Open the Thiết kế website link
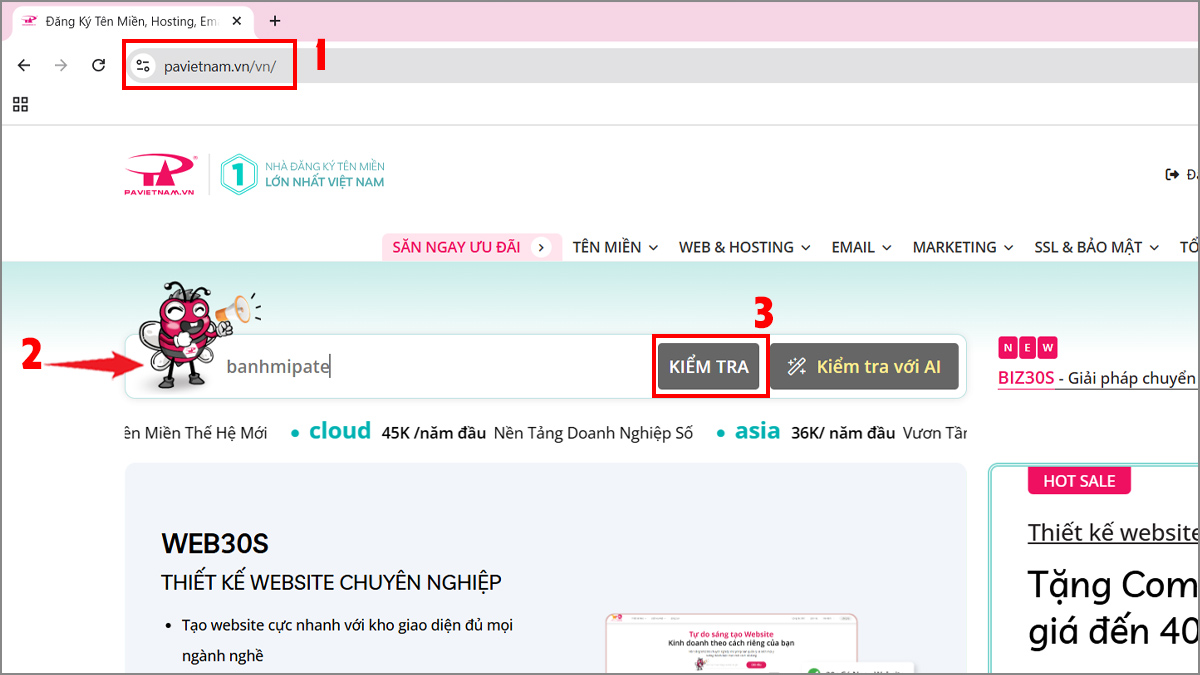The image size is (1200, 675). pos(1113,532)
